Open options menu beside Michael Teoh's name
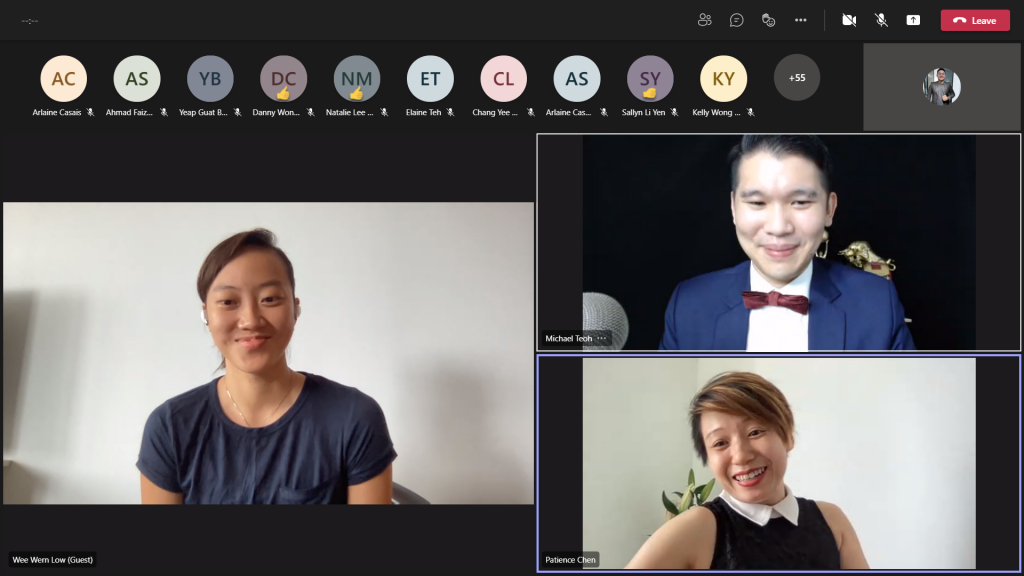 (602, 339)
